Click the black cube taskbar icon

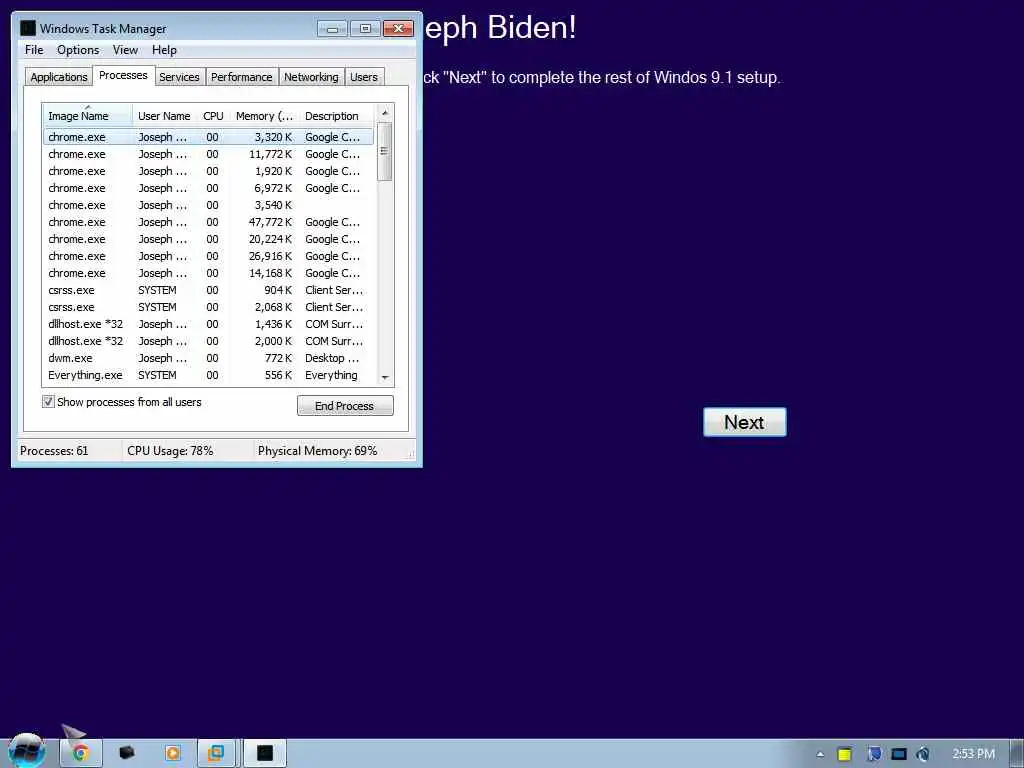(x=127, y=753)
